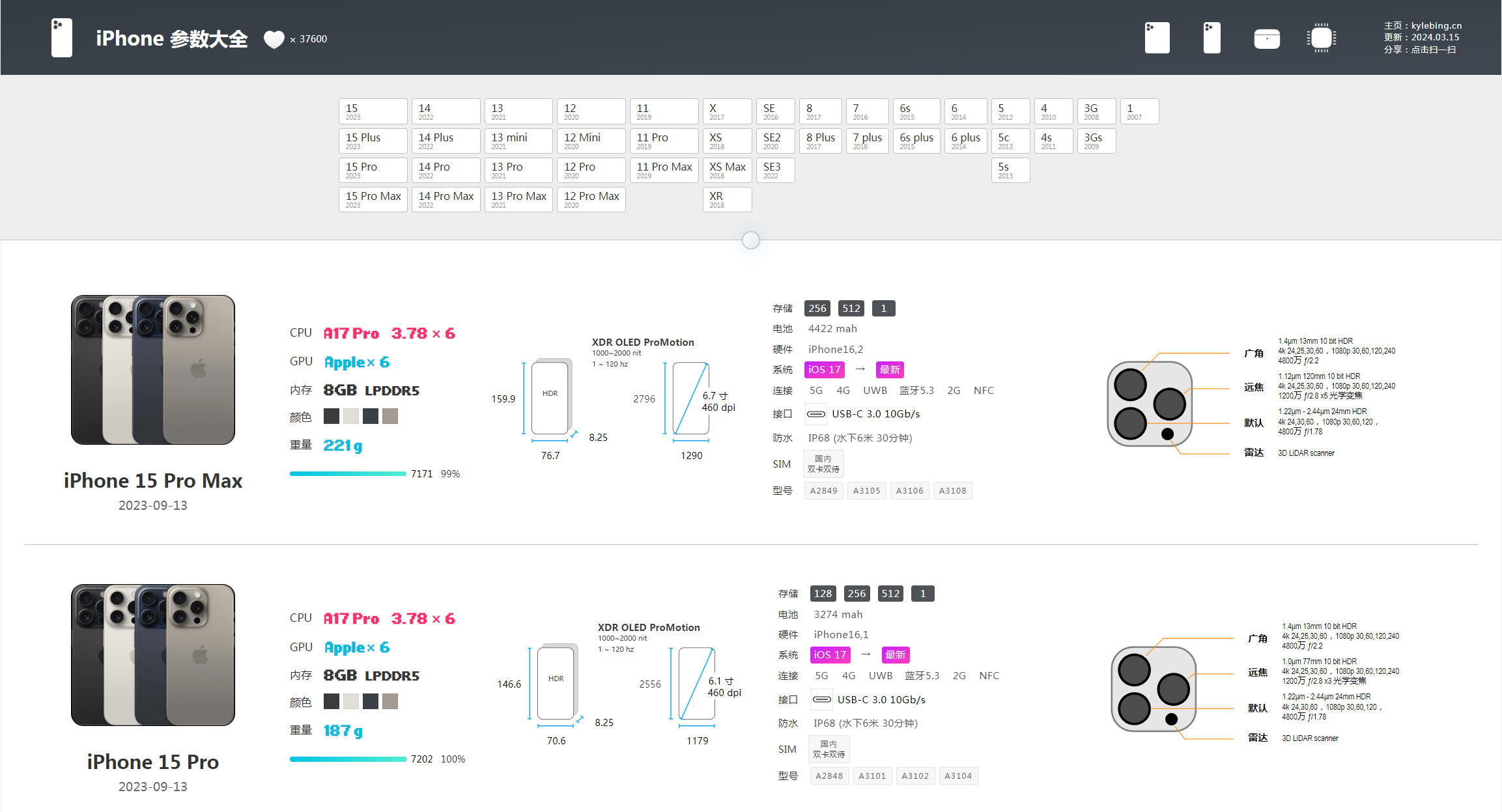This screenshot has width=1502, height=812.
Task: Click the iPhone 参数大全 page title
Action: point(172,39)
